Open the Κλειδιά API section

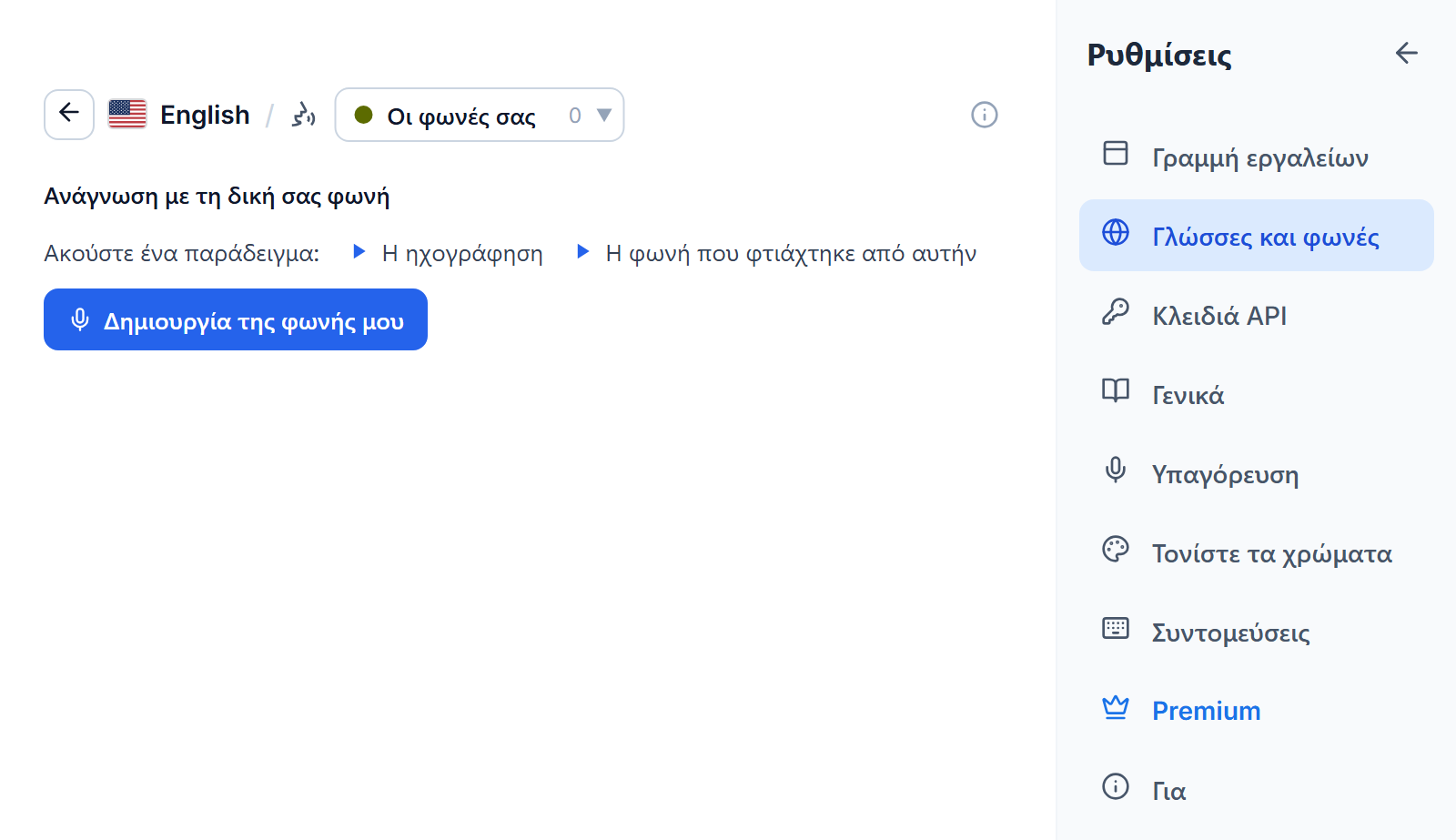pyautogui.click(x=1257, y=315)
